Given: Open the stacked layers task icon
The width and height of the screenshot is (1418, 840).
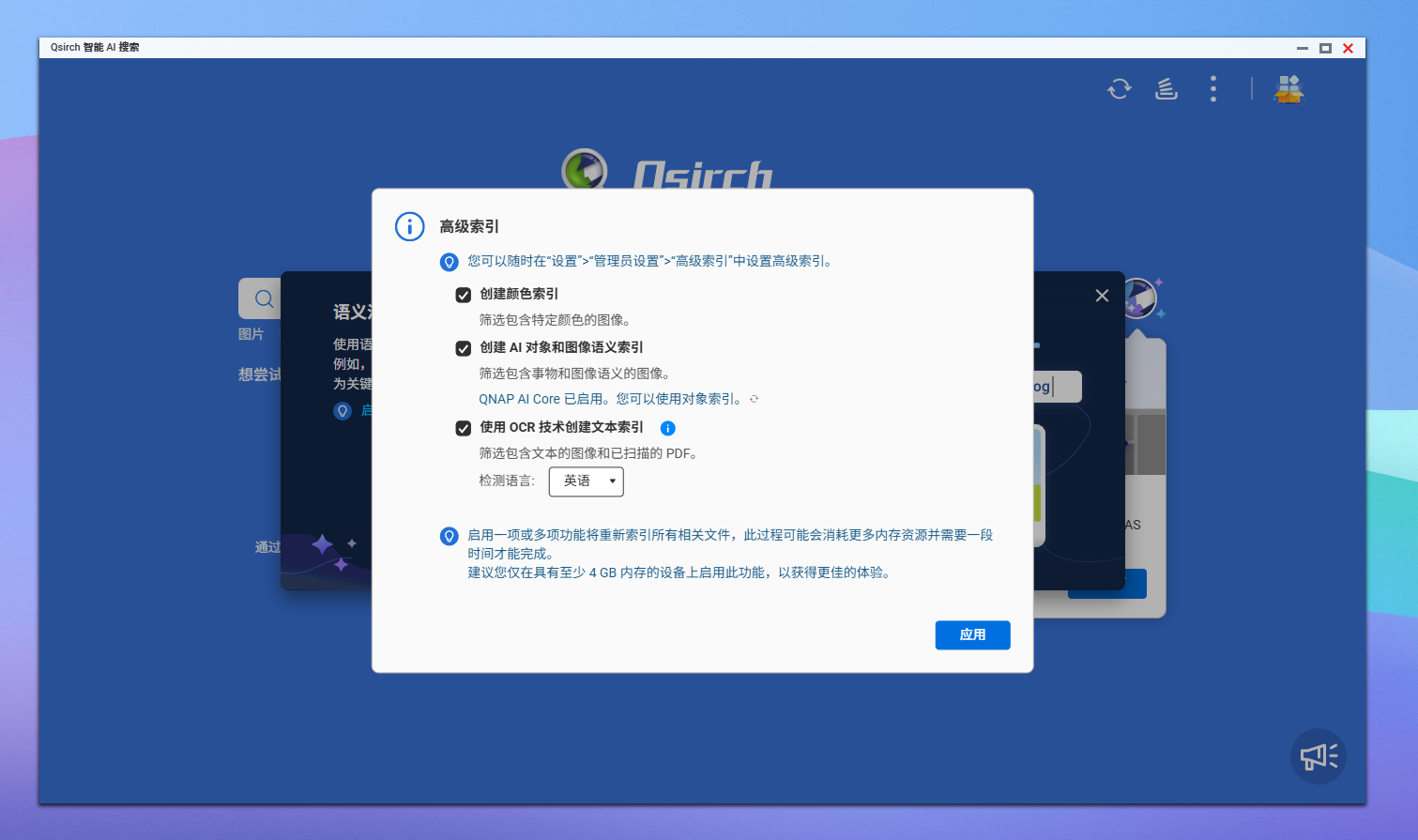Looking at the screenshot, I should [x=1166, y=89].
